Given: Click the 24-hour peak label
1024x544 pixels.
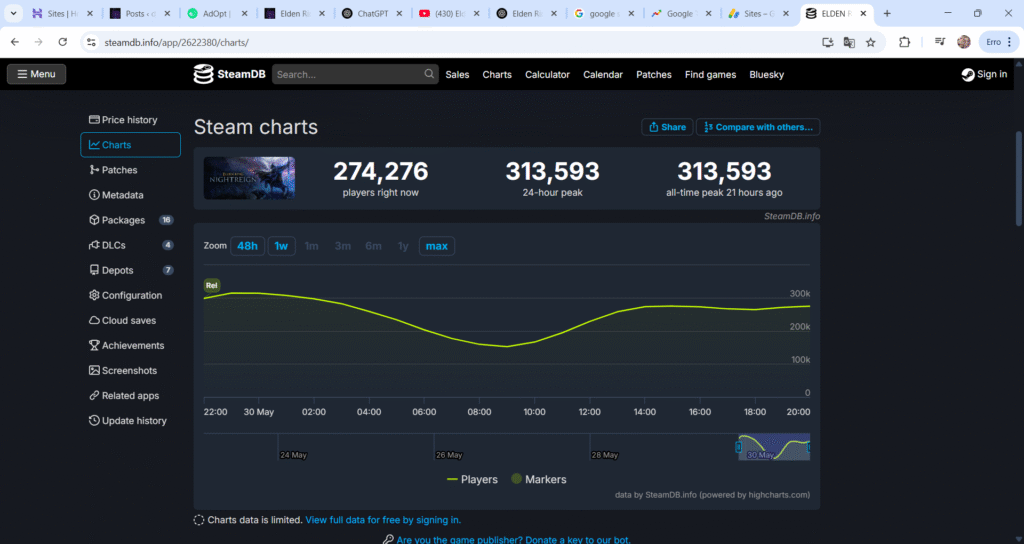Looking at the screenshot, I should click(552, 193).
